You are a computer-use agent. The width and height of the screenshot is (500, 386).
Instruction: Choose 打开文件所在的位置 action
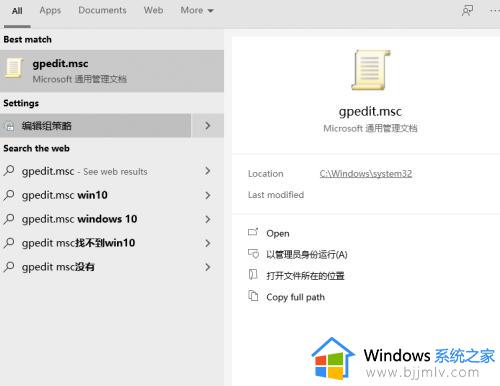click(x=305, y=276)
